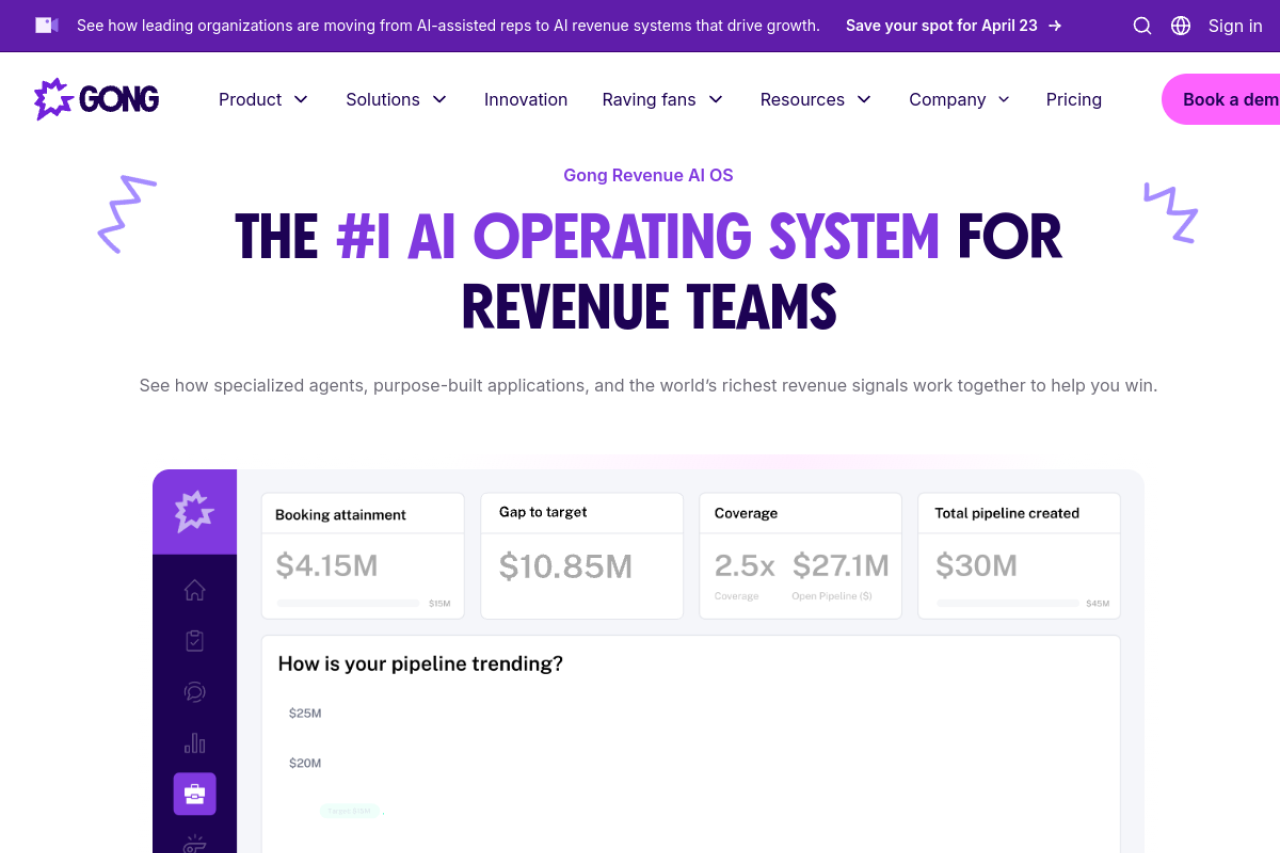
Task: Open the Pricing page
Action: 1074,99
